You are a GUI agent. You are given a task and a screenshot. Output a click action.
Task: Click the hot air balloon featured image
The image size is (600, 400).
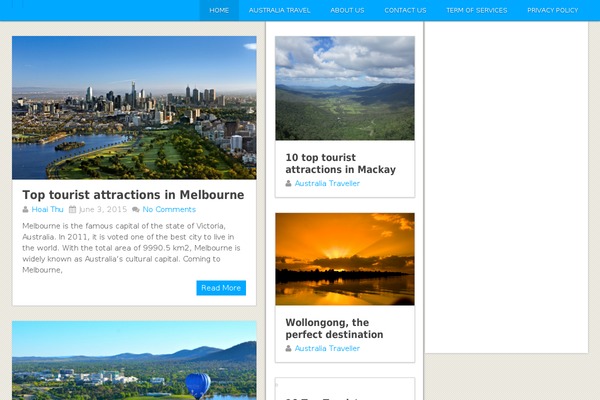[134, 361]
